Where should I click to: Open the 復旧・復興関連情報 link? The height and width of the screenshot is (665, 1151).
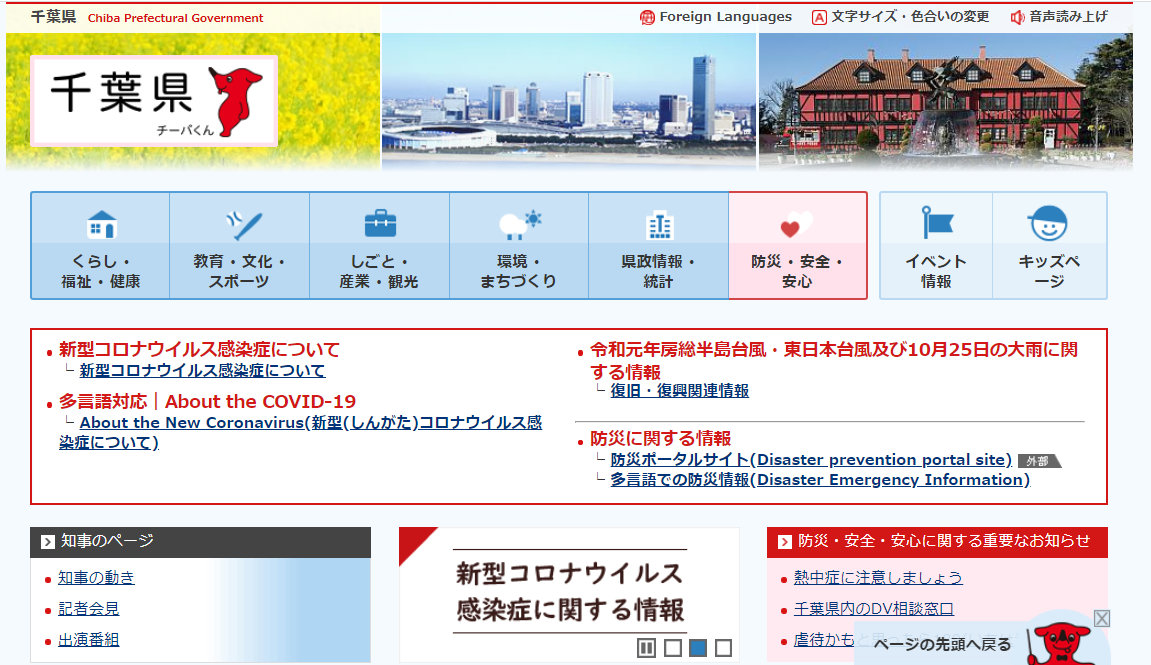679,391
